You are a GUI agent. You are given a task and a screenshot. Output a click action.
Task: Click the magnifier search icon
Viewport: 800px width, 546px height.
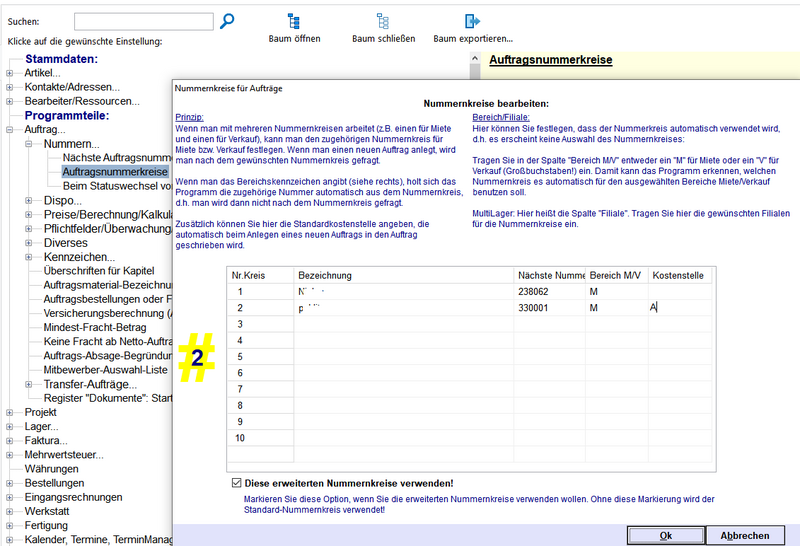[x=227, y=21]
